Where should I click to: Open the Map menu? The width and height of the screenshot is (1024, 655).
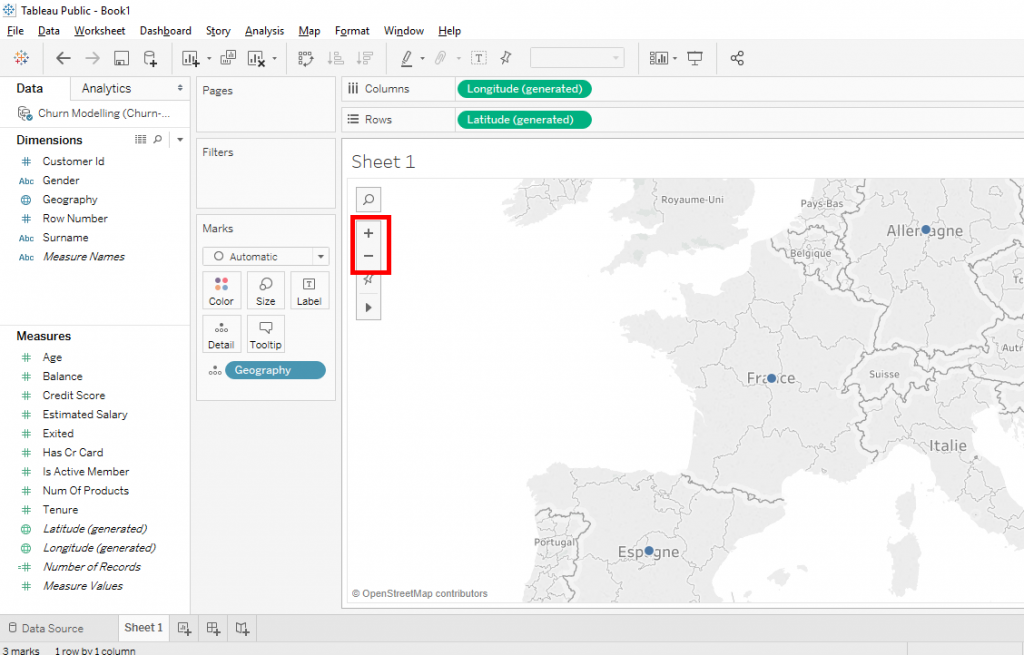pyautogui.click(x=308, y=30)
